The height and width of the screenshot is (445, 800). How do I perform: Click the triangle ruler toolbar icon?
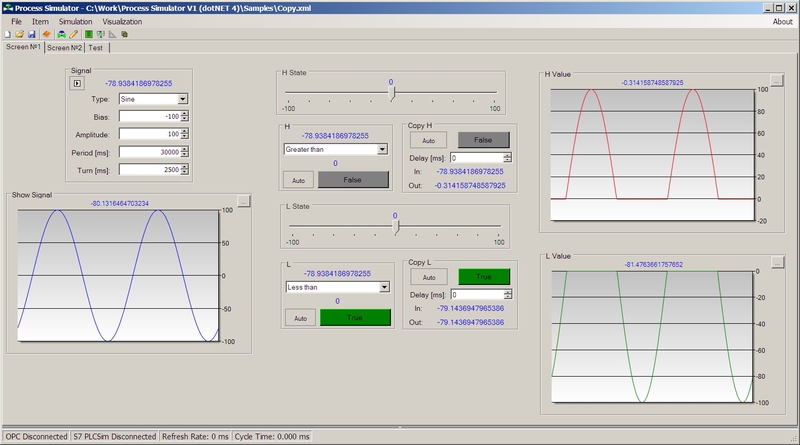click(112, 33)
